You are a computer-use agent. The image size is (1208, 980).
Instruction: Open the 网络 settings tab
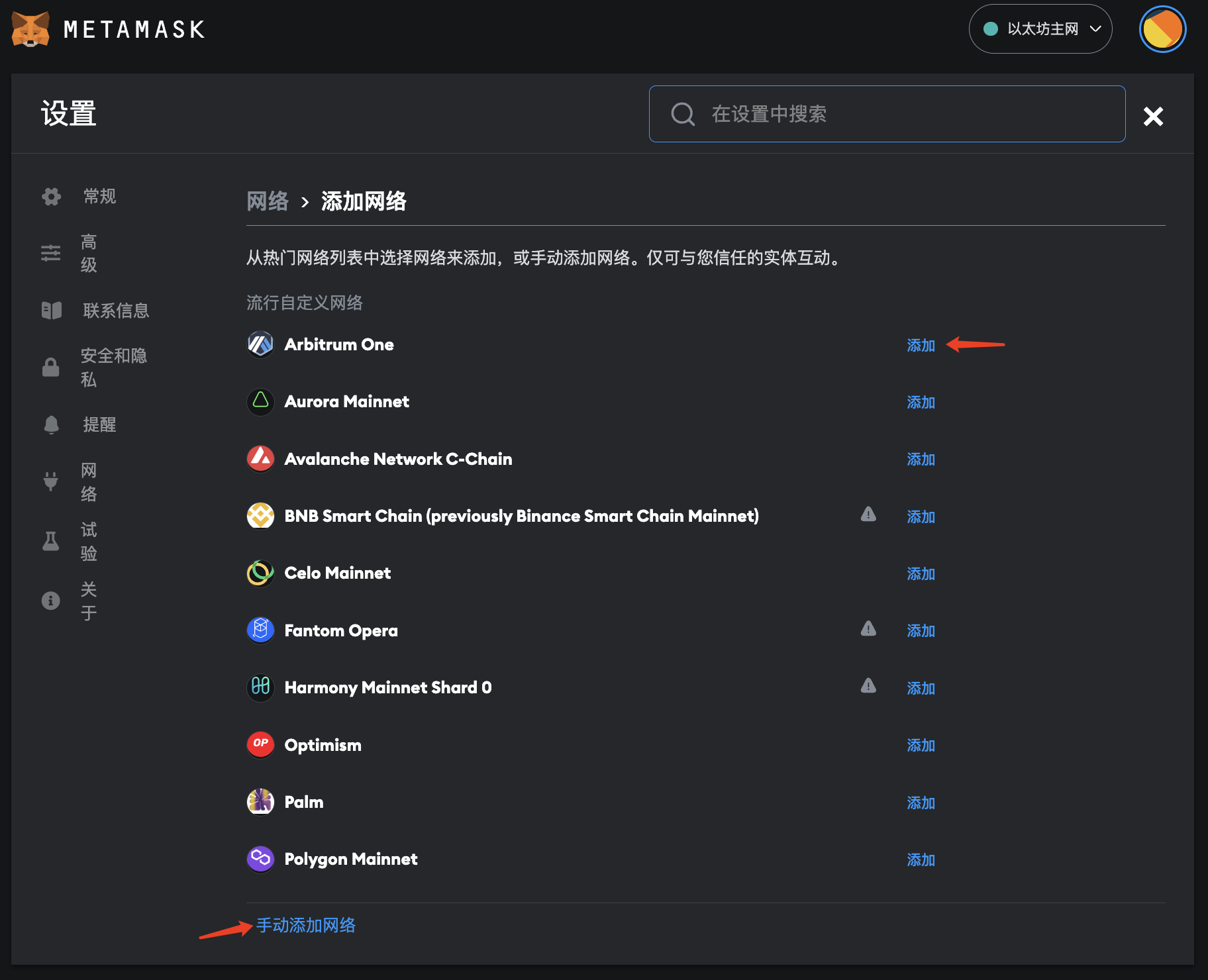click(89, 481)
